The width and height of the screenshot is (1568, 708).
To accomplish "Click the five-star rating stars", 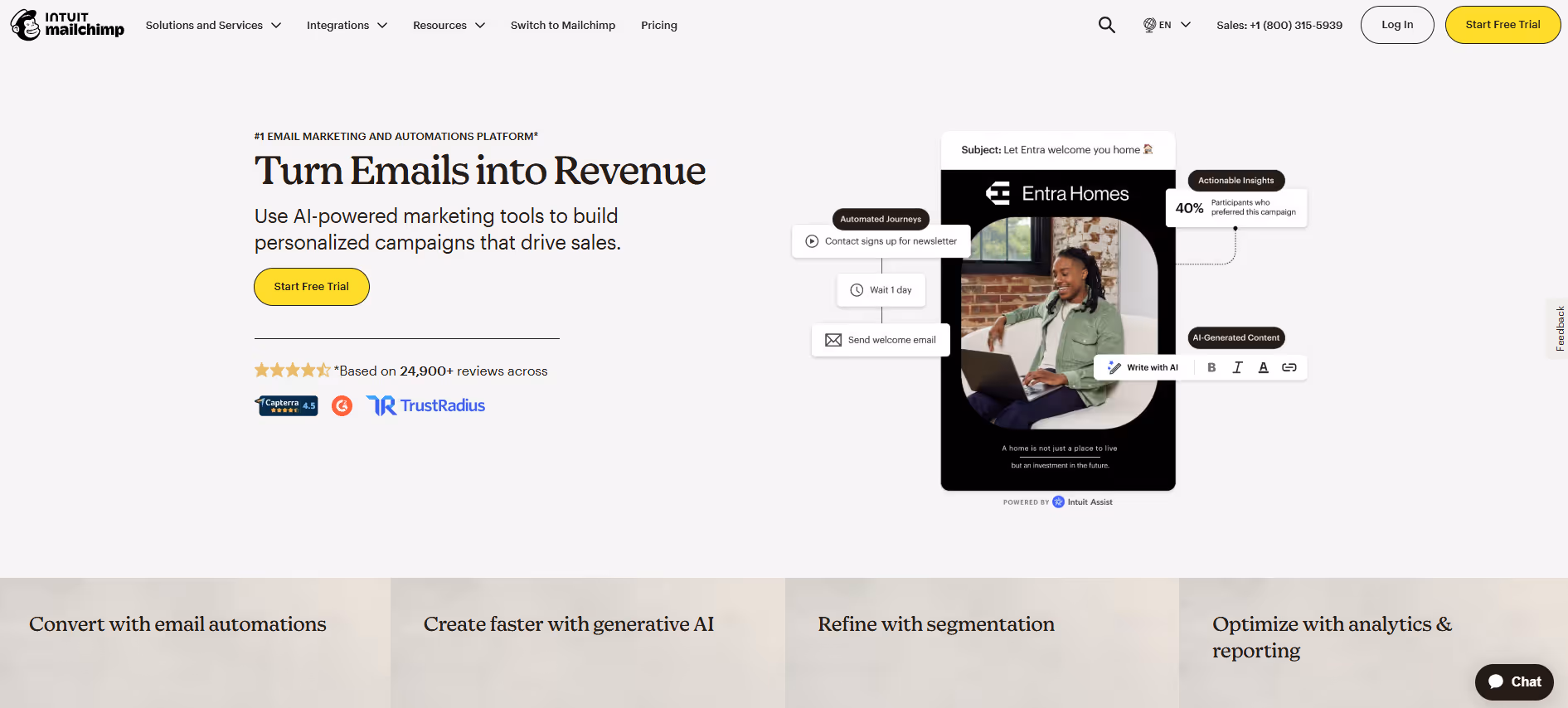I will (x=292, y=371).
